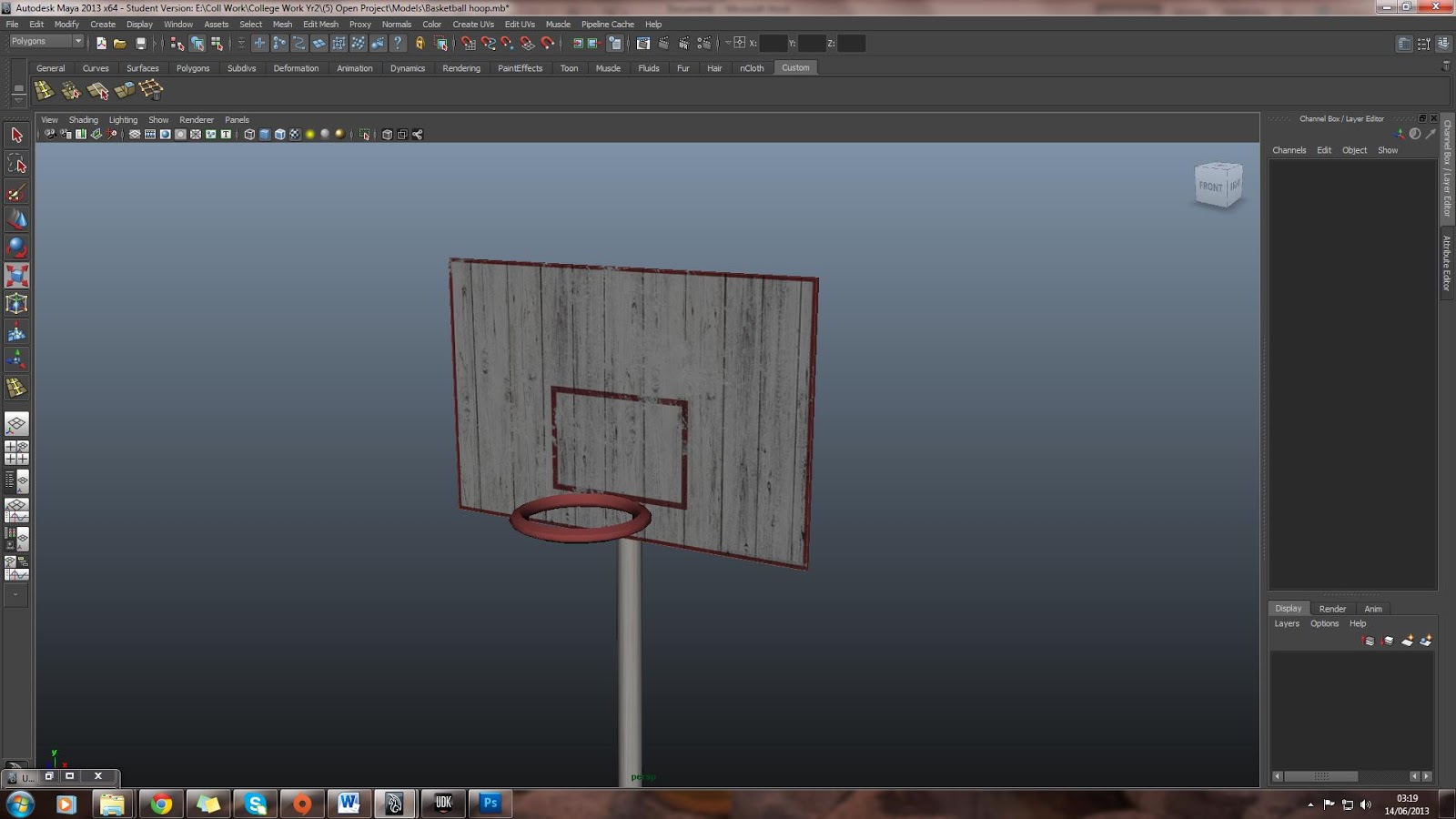
Task: Create a new empty display layer
Action: point(1407,642)
